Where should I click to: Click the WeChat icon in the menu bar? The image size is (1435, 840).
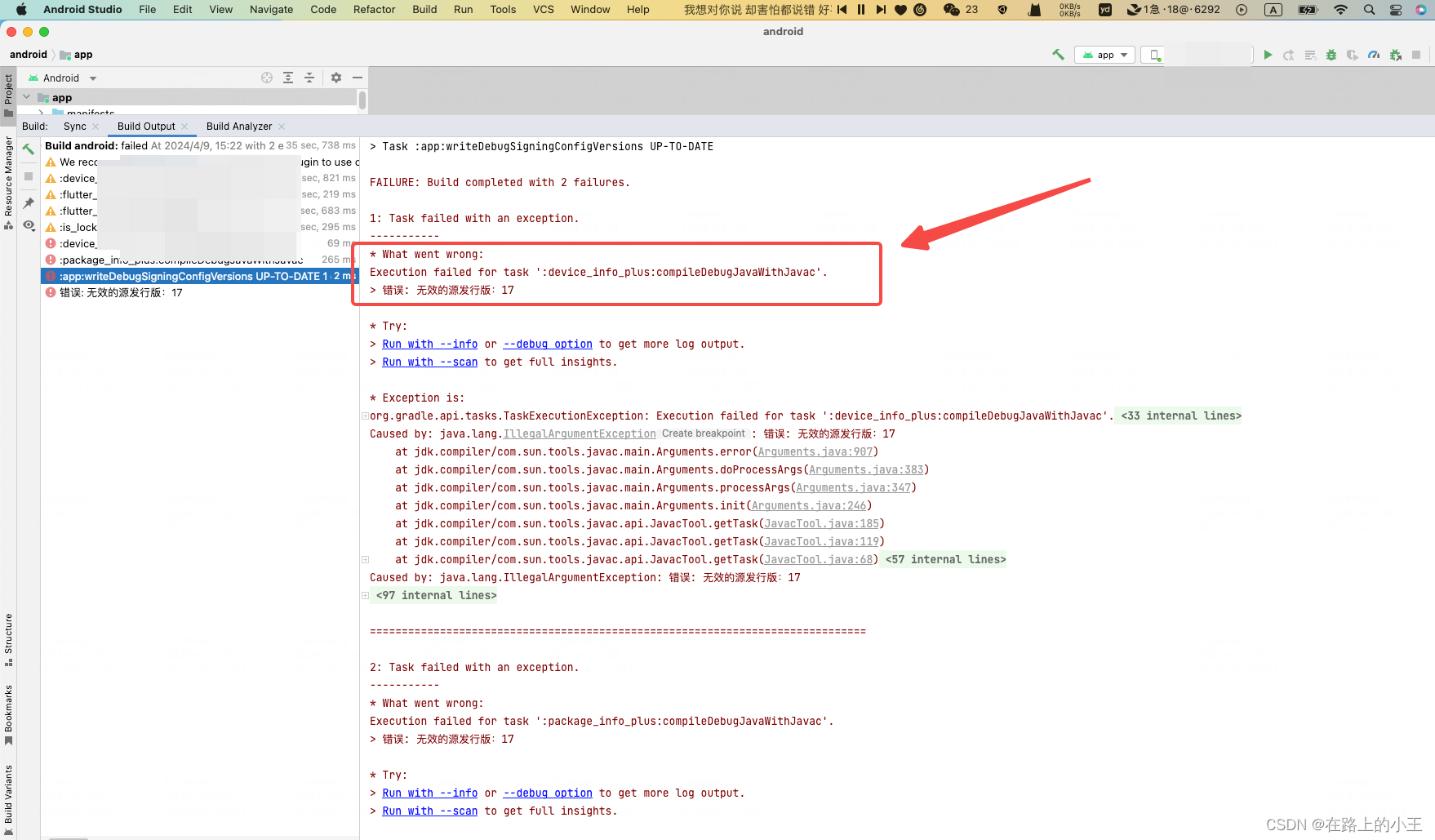click(x=951, y=10)
